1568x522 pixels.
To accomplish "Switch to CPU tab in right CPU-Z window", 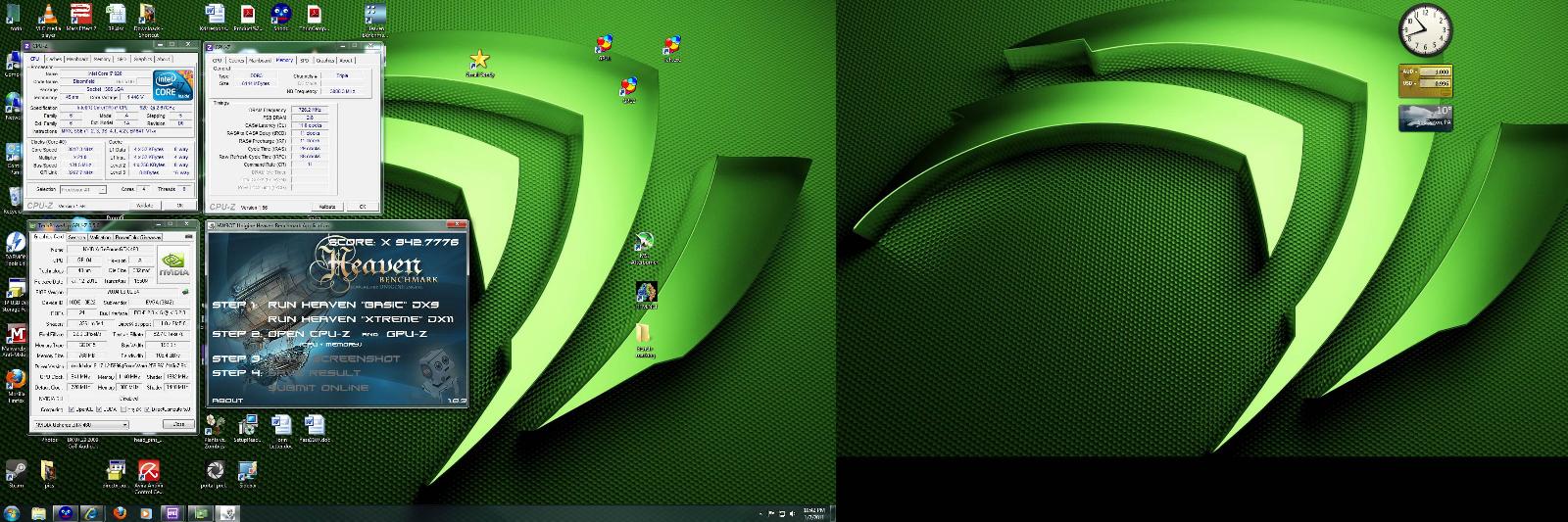I will click(x=217, y=60).
